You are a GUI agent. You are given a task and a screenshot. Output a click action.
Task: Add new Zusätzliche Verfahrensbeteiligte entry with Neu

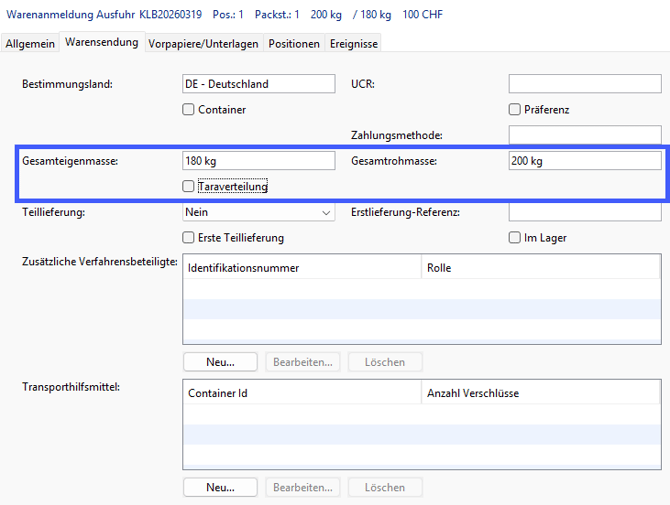(220, 362)
